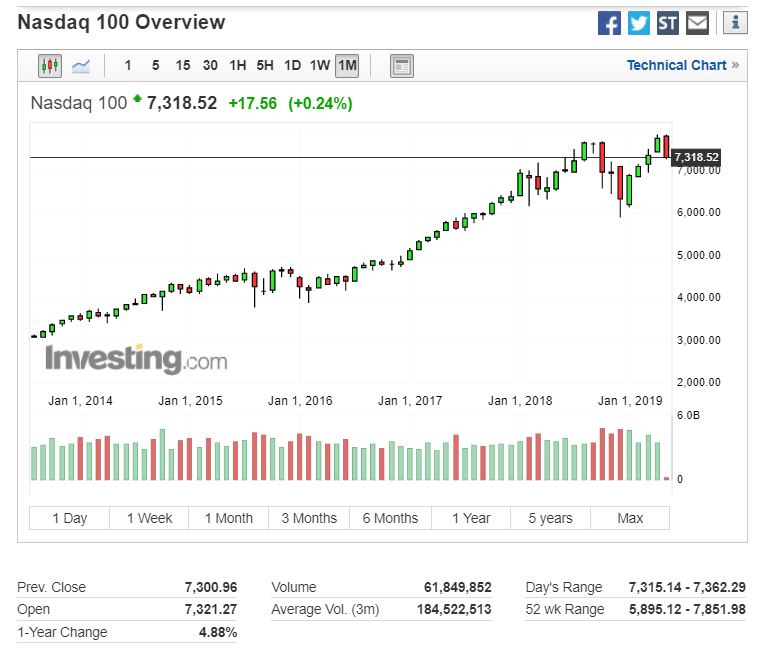The image size is (762, 655).
Task: Click the Nasdaq 100 Overview heading
Action: [121, 22]
